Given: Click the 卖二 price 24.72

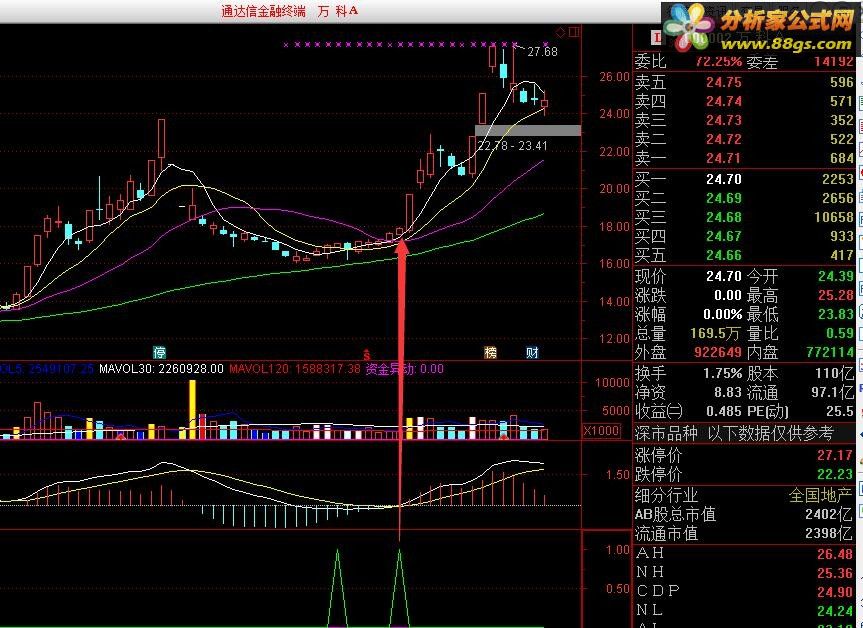Looking at the screenshot, I should [x=724, y=139].
